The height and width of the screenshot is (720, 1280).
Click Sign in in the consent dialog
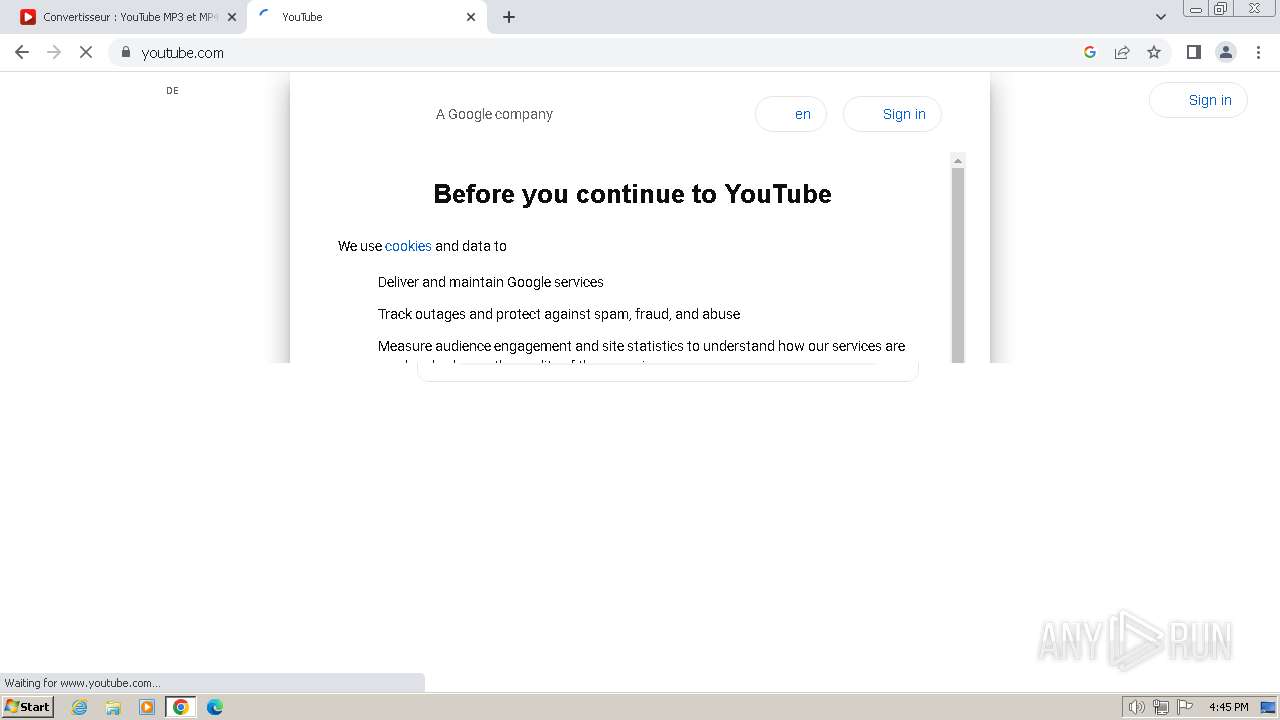click(892, 114)
